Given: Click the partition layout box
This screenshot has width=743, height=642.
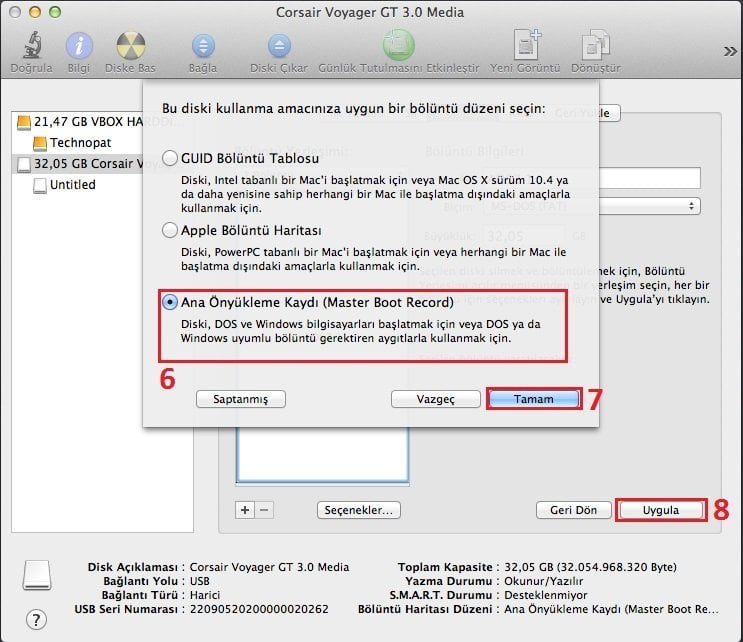Looking at the screenshot, I should 322,455.
